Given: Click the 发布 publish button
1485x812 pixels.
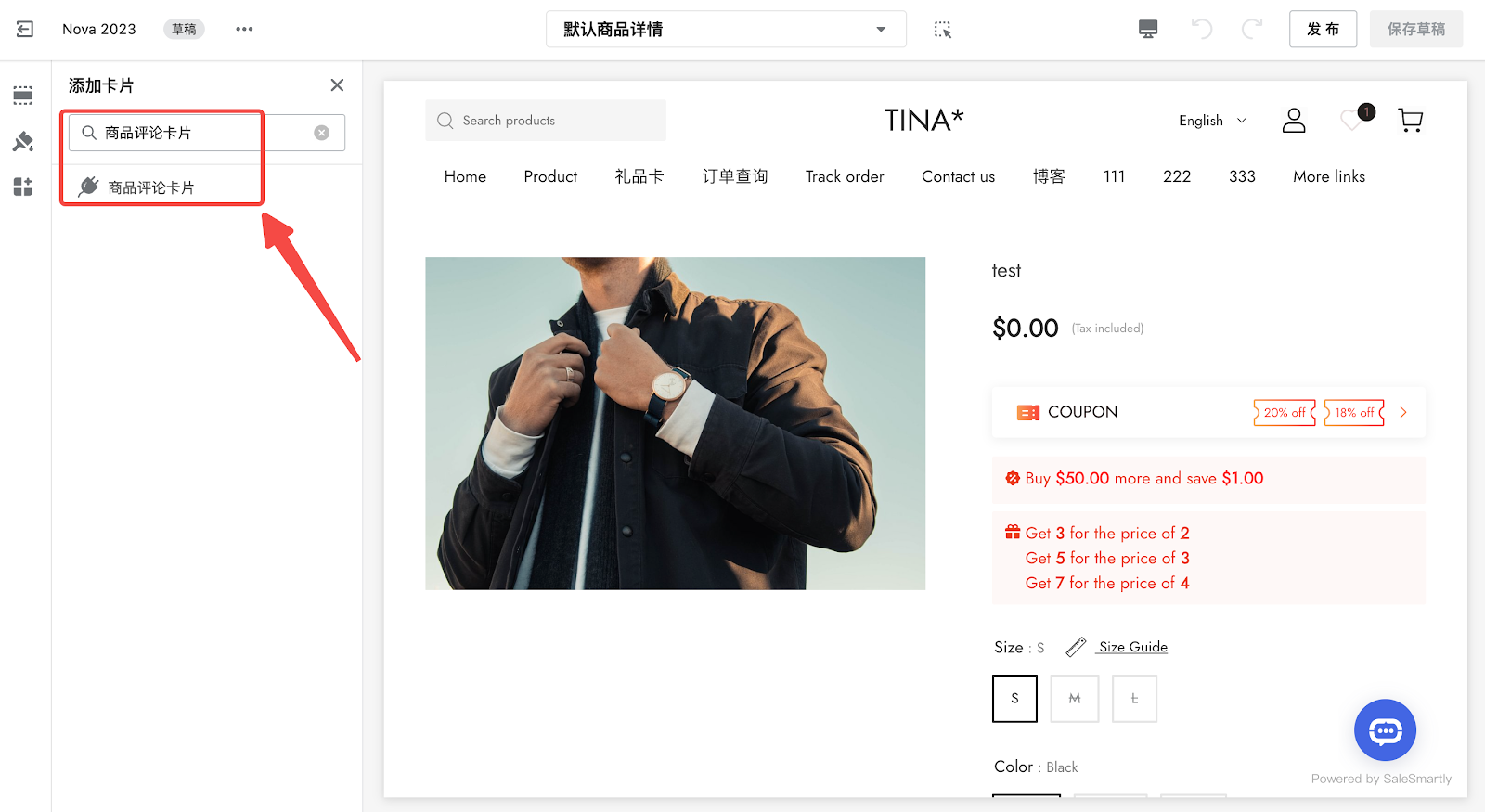Looking at the screenshot, I should tap(1323, 29).
